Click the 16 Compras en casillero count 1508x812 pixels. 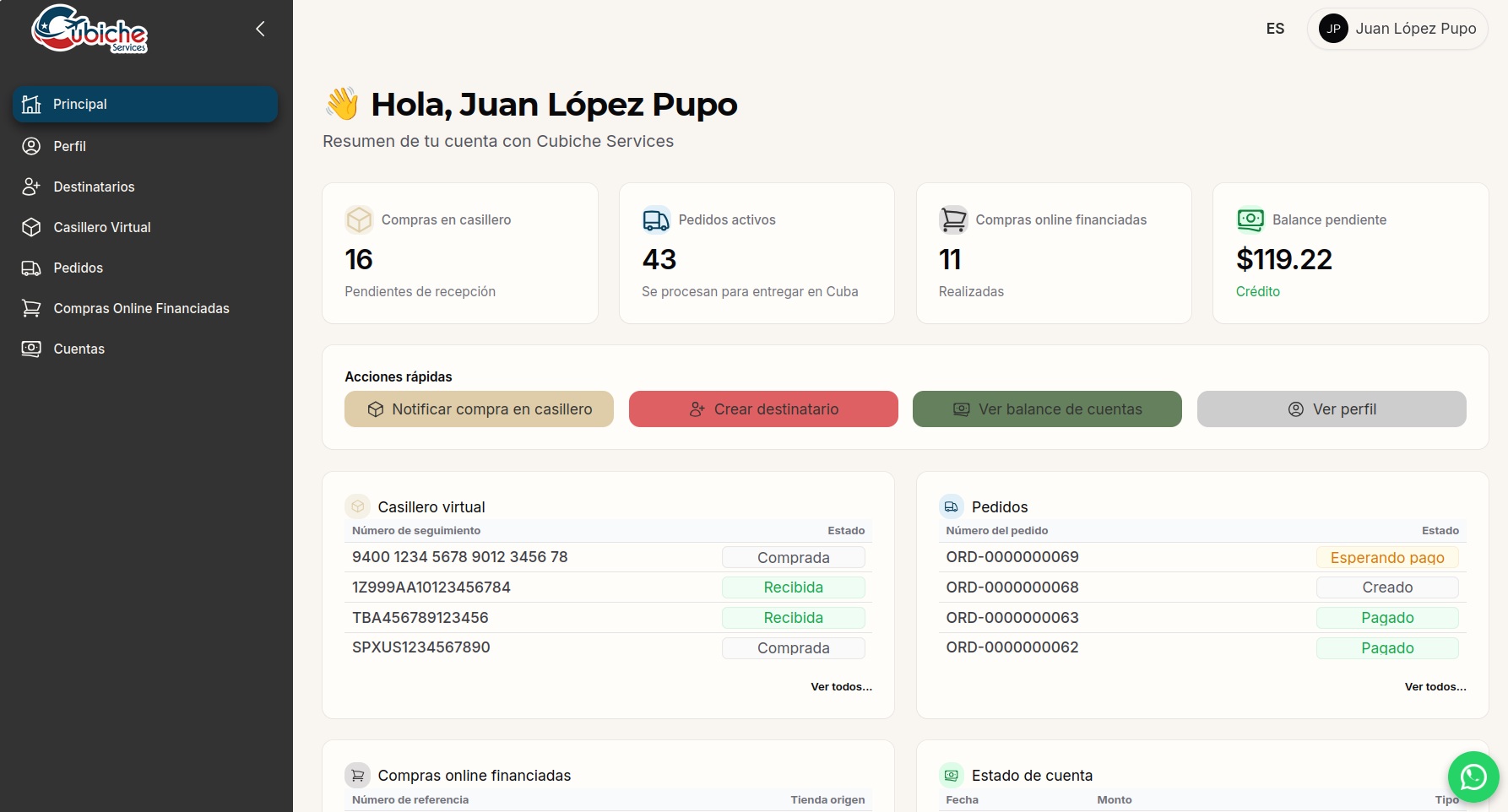pos(359,259)
